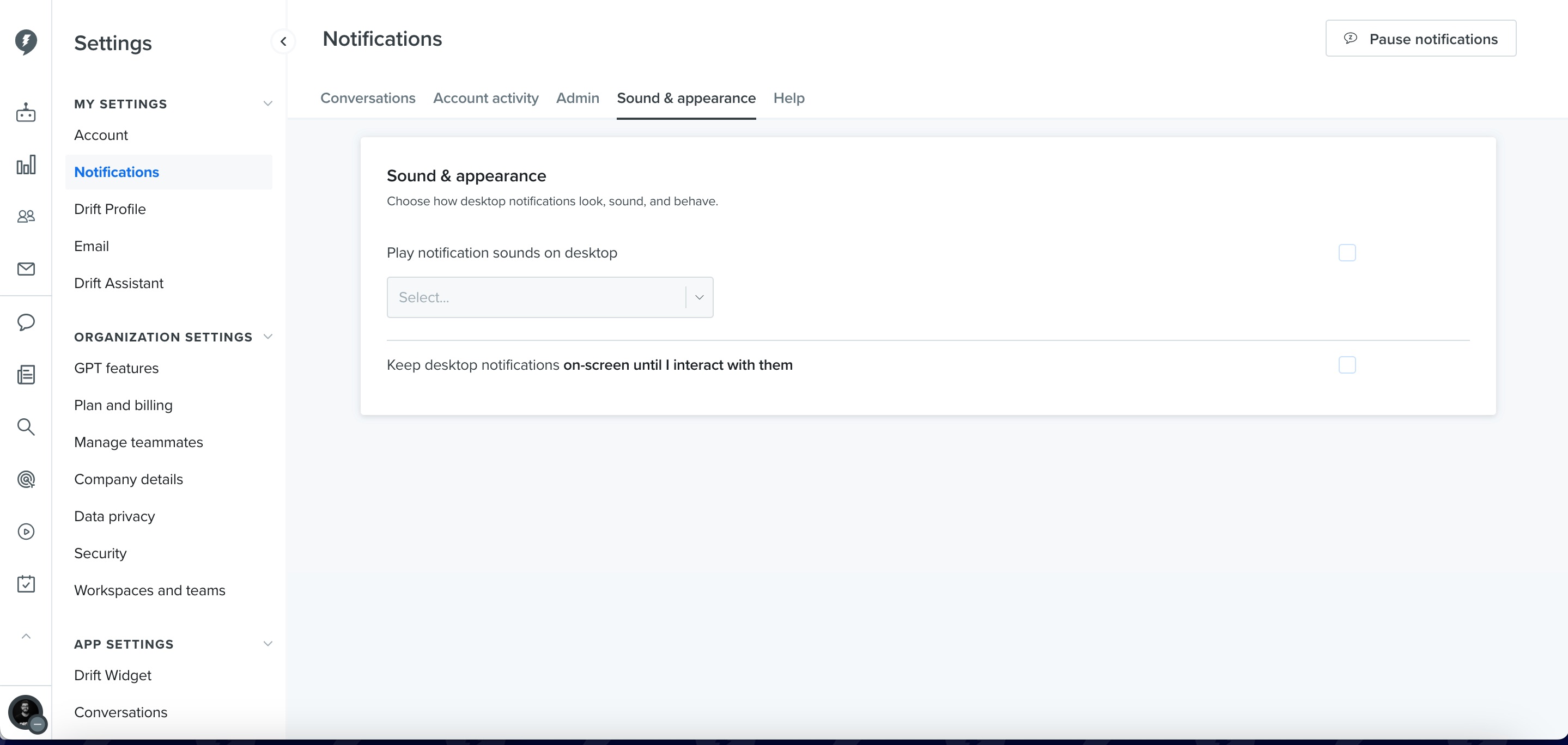
Task: Open the play circle video icon
Action: (x=26, y=532)
